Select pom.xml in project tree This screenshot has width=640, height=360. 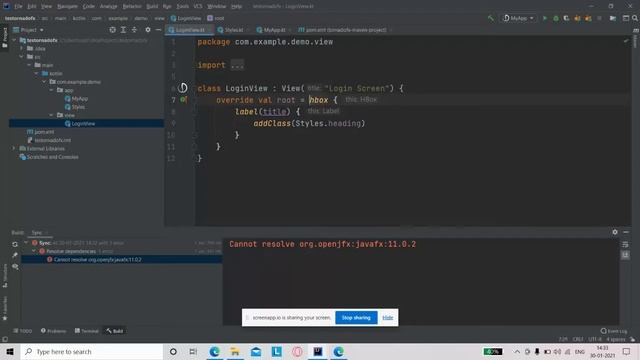click(x=40, y=132)
